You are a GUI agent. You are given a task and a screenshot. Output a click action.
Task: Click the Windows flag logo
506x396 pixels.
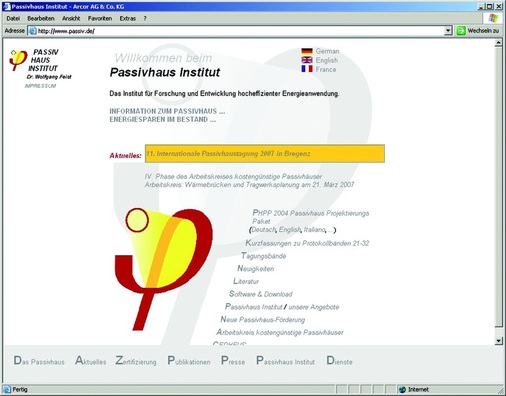[493, 18]
